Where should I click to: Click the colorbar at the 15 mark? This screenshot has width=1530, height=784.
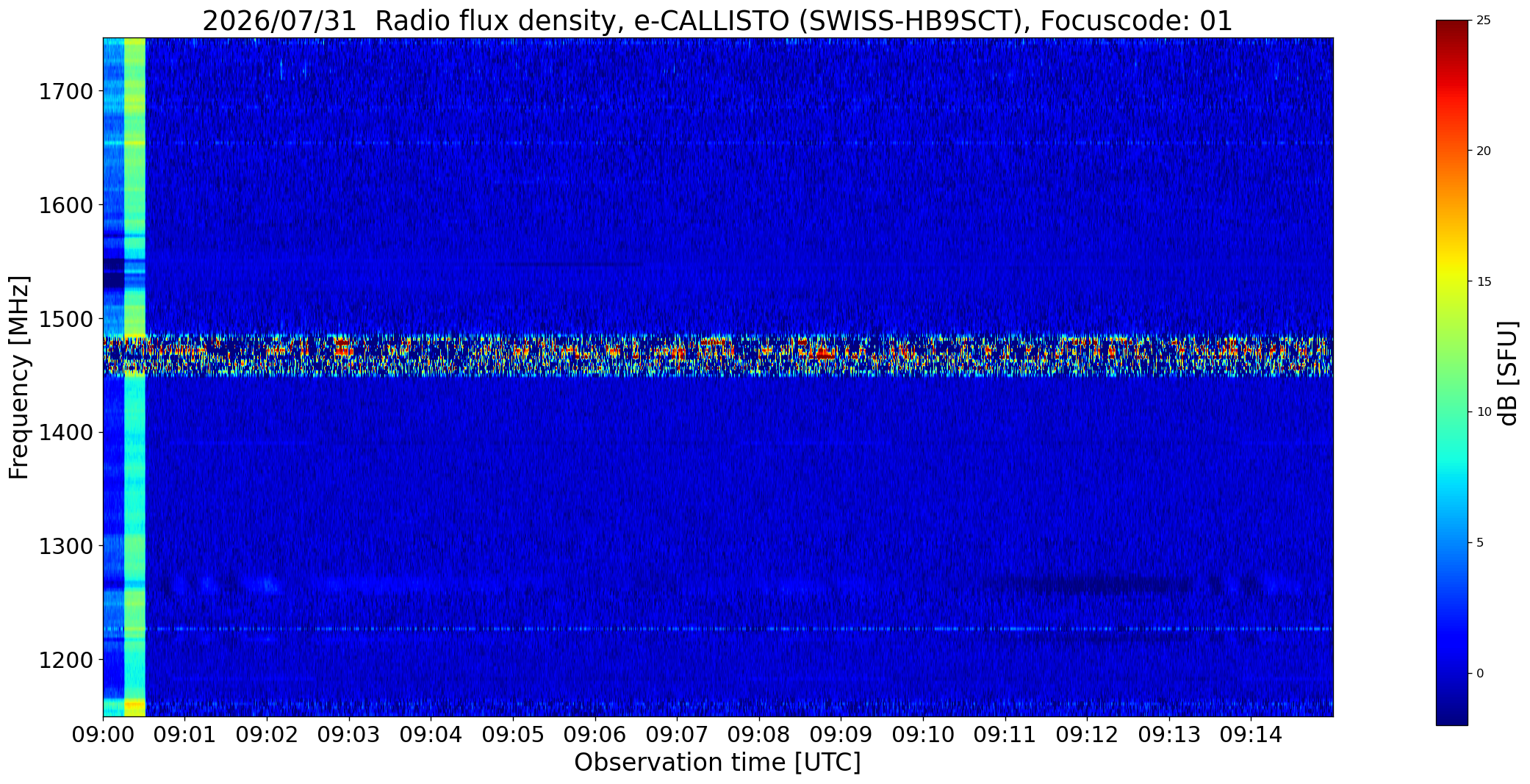coord(1451,281)
